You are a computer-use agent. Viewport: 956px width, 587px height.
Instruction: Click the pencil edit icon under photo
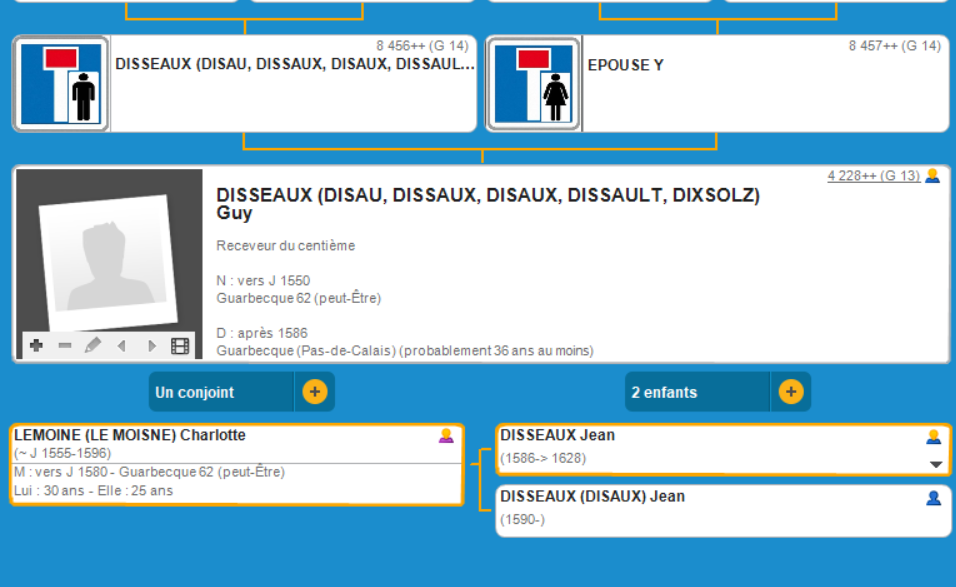click(93, 346)
